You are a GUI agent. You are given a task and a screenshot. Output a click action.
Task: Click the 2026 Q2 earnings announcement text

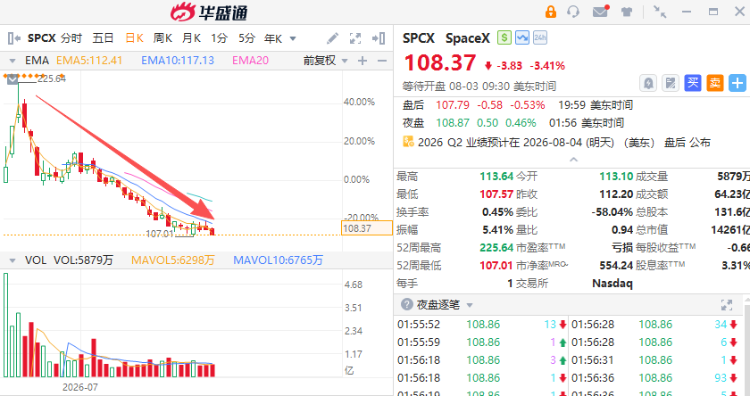564,142
